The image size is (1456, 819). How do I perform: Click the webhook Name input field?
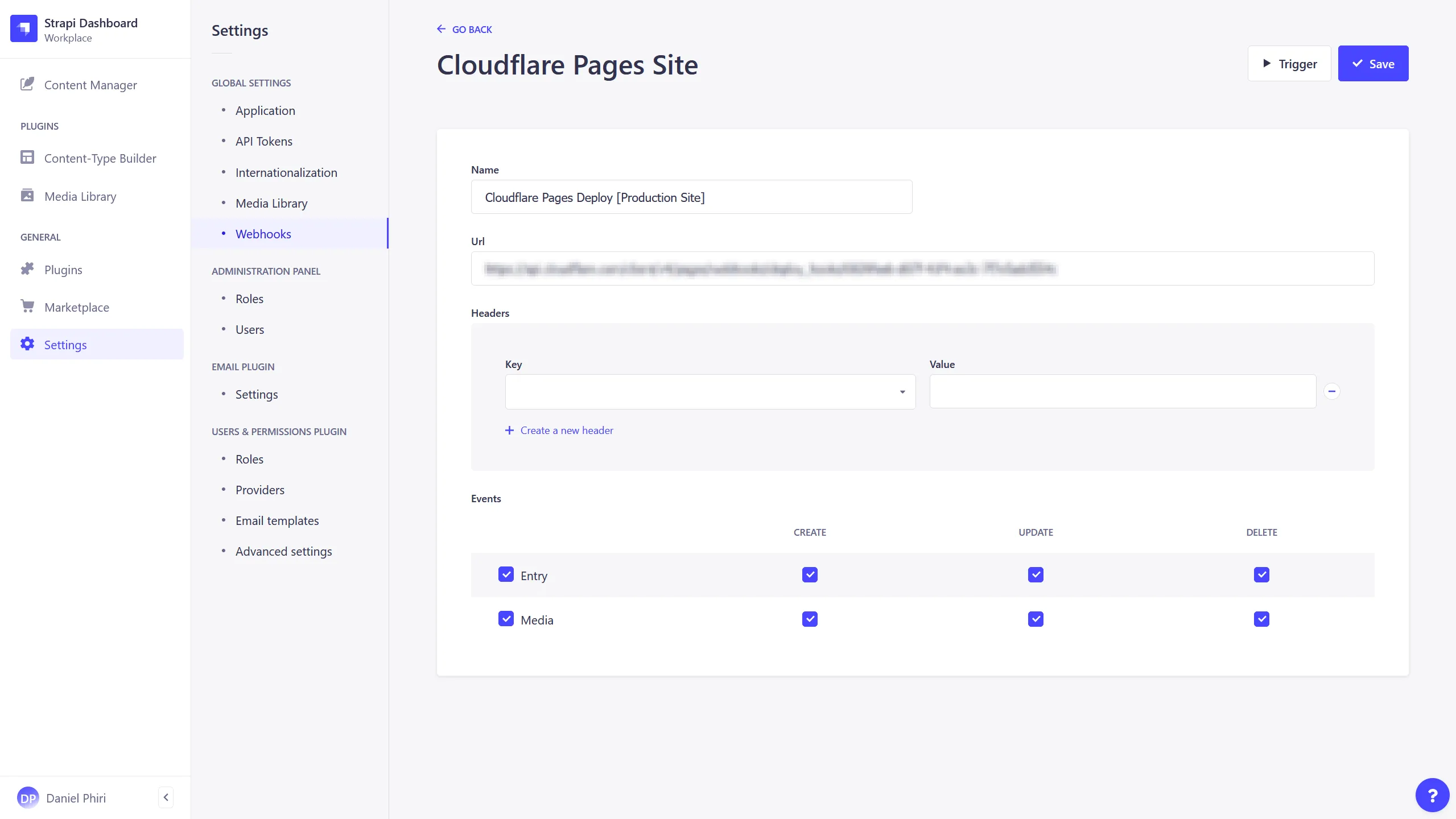[691, 197]
